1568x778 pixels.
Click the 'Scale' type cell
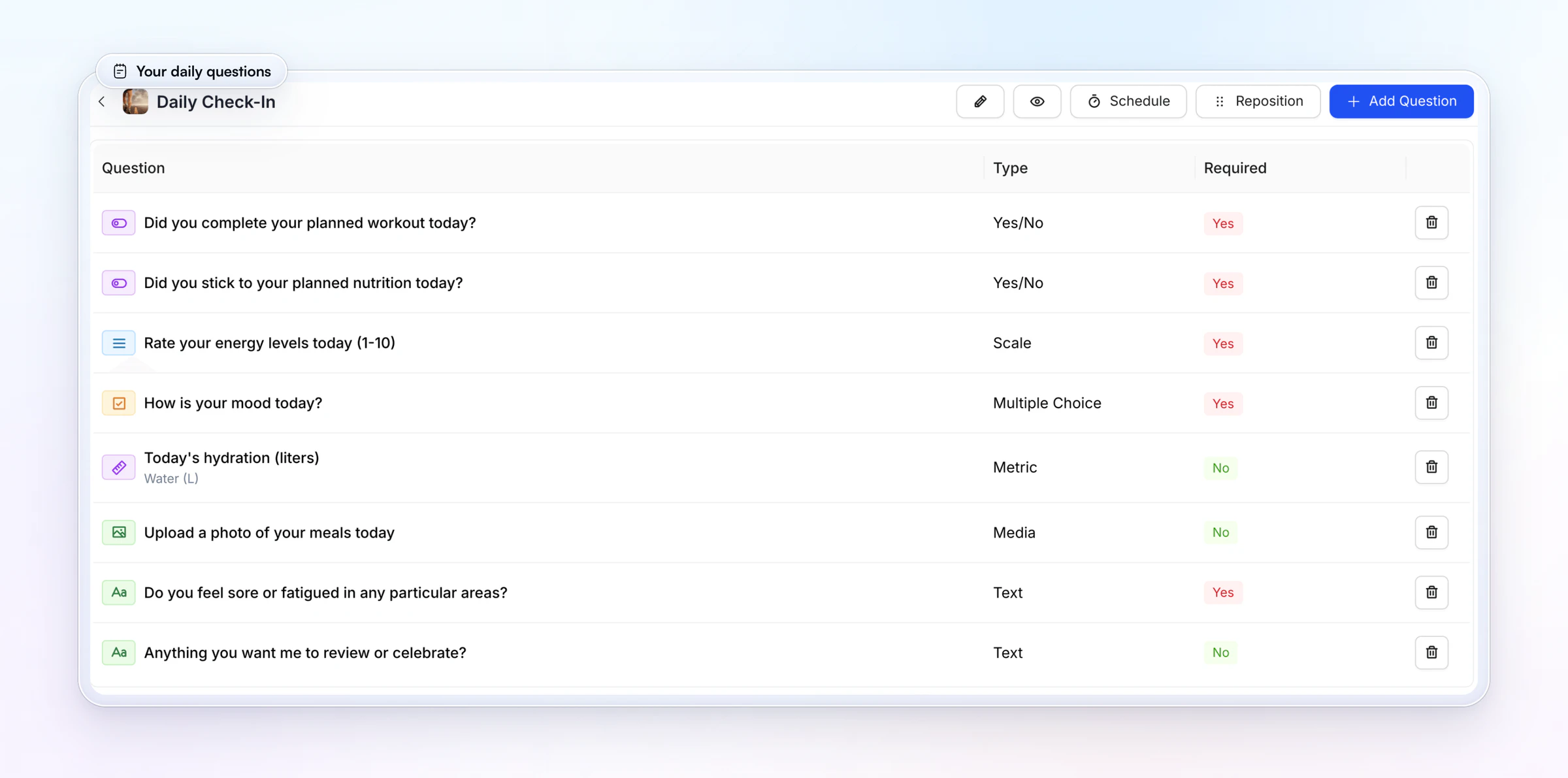point(1012,343)
